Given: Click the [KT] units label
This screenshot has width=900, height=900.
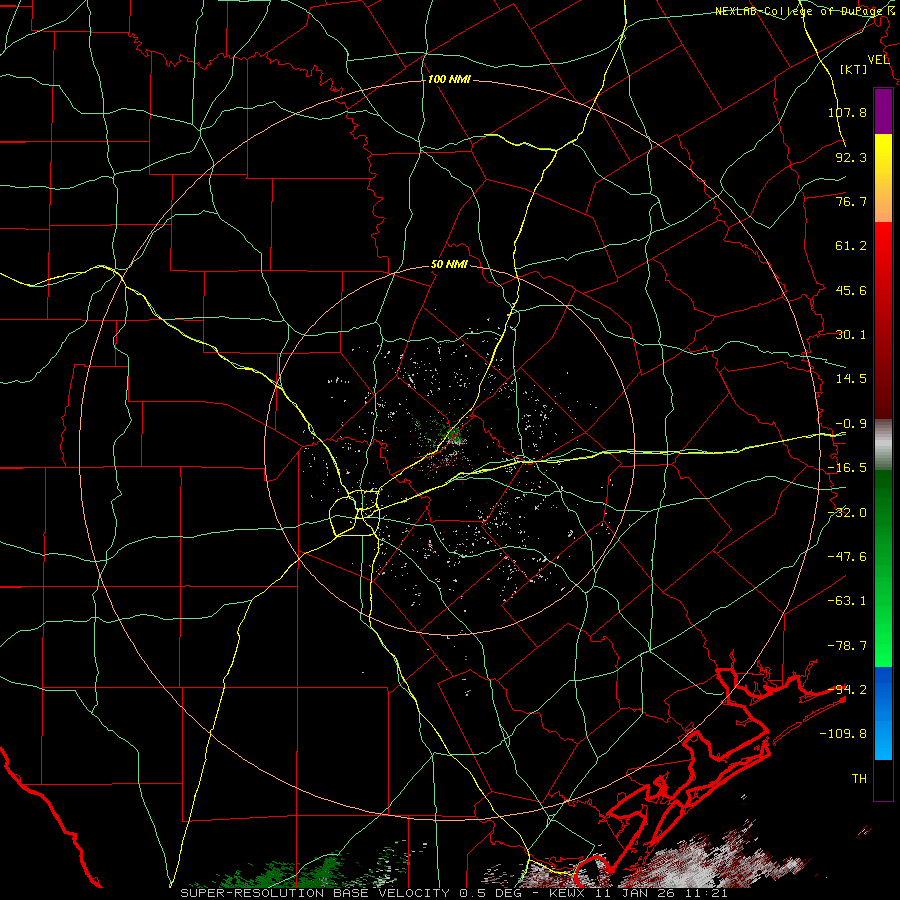Looking at the screenshot, I should pos(854,69).
